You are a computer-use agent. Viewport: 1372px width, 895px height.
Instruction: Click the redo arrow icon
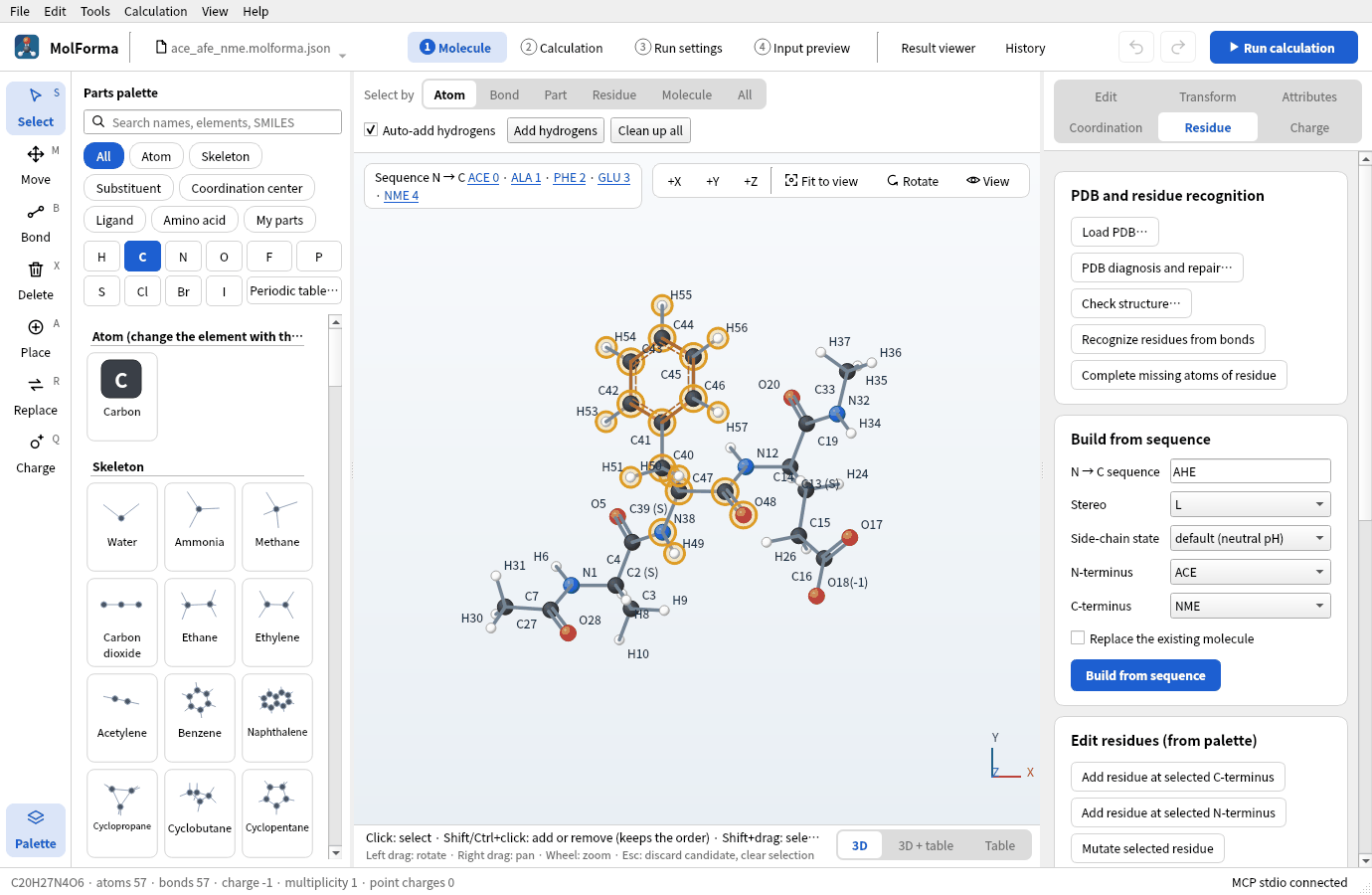1177,47
